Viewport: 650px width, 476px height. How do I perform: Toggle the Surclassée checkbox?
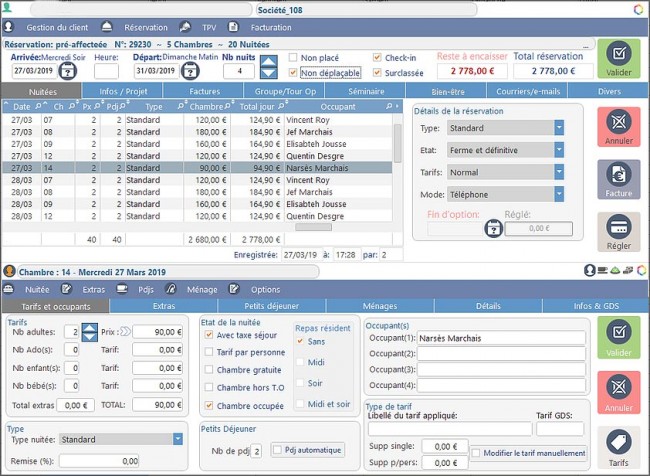(x=377, y=72)
